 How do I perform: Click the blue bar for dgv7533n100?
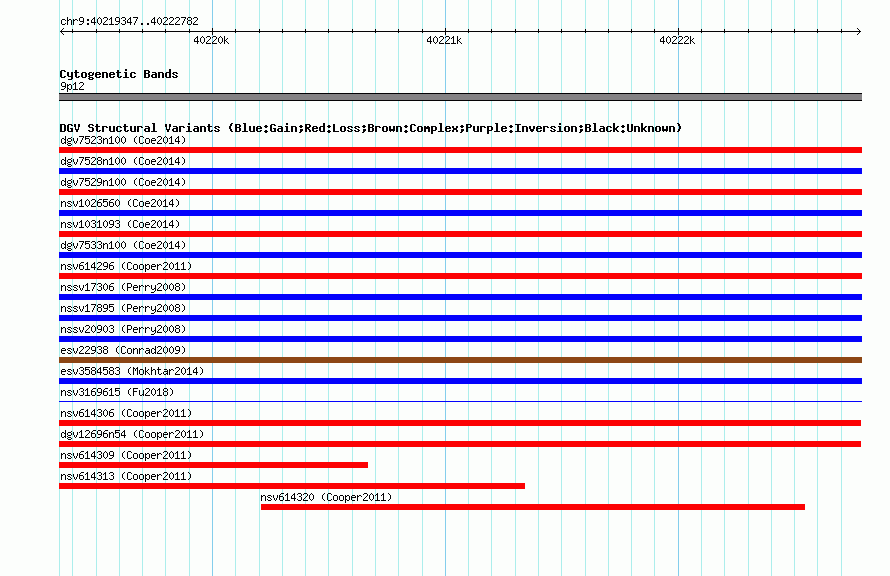tap(460, 255)
